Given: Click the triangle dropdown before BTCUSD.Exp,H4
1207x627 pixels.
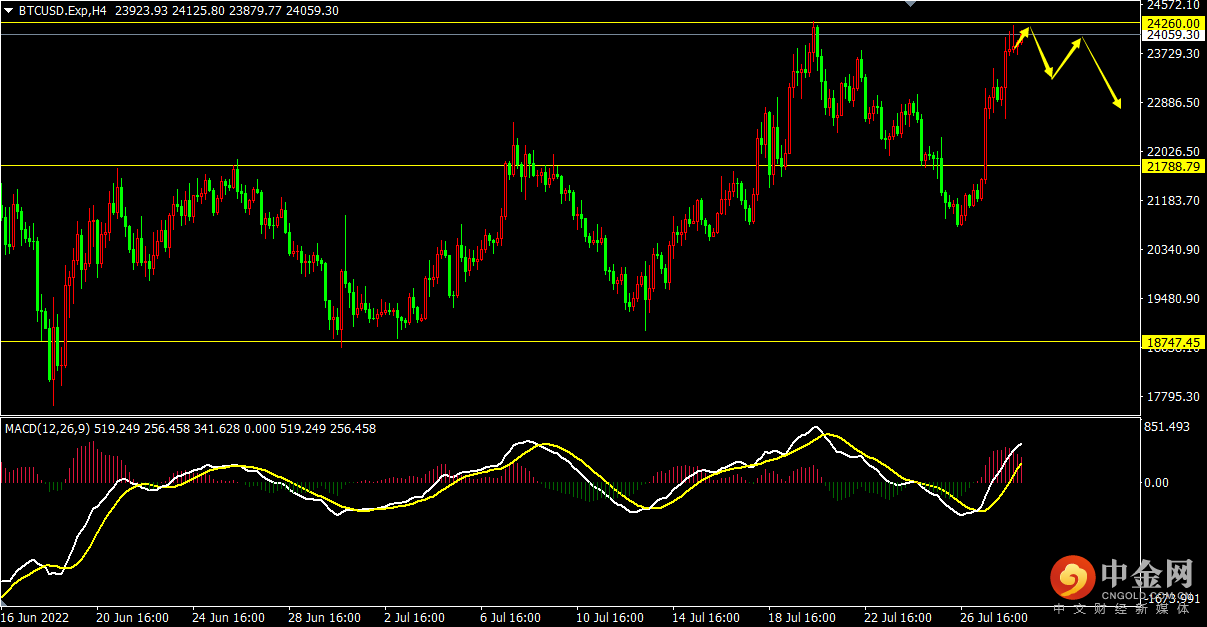Looking at the screenshot, I should pyautogui.click(x=8, y=10).
